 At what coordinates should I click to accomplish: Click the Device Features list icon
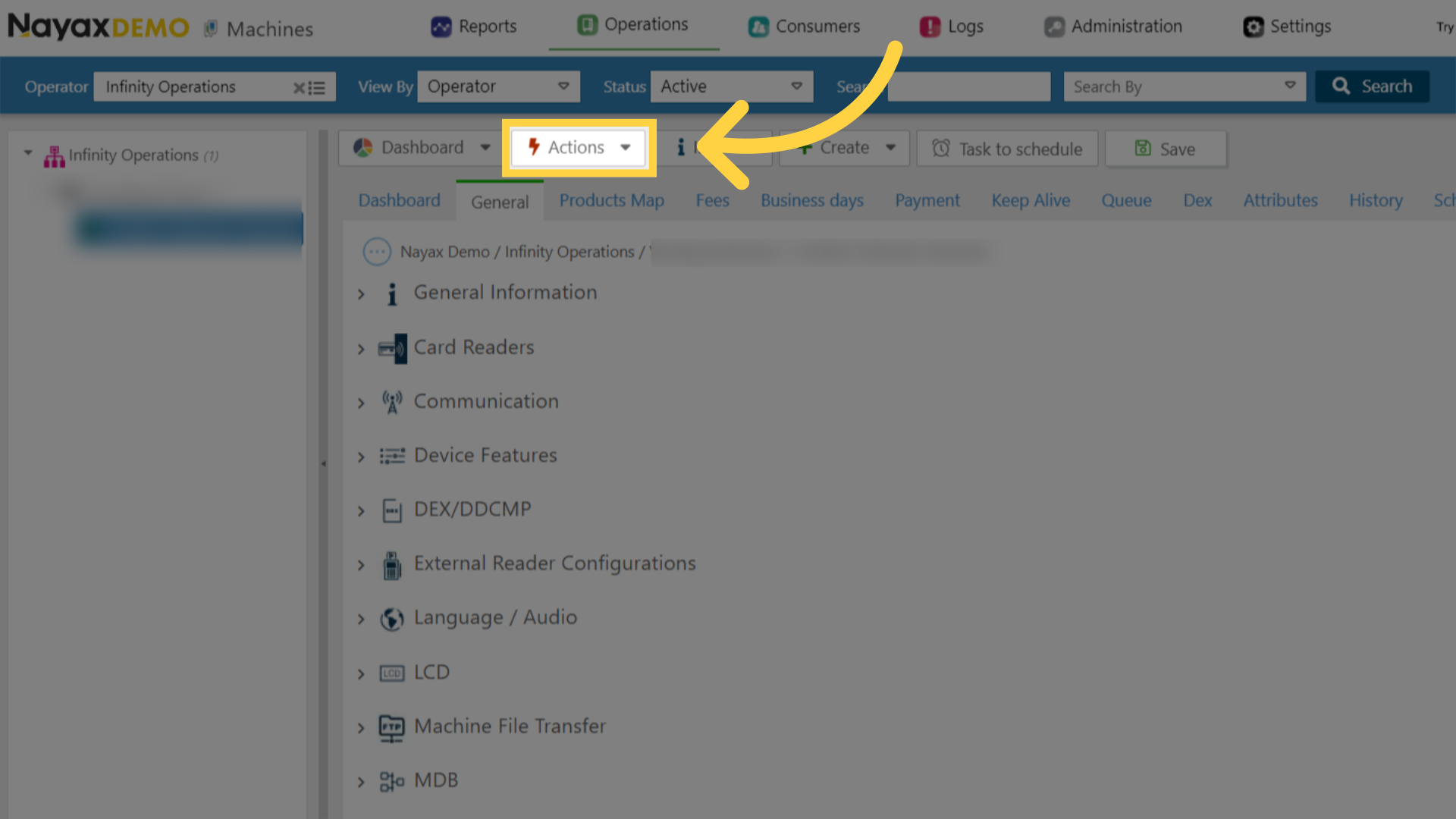[392, 457]
